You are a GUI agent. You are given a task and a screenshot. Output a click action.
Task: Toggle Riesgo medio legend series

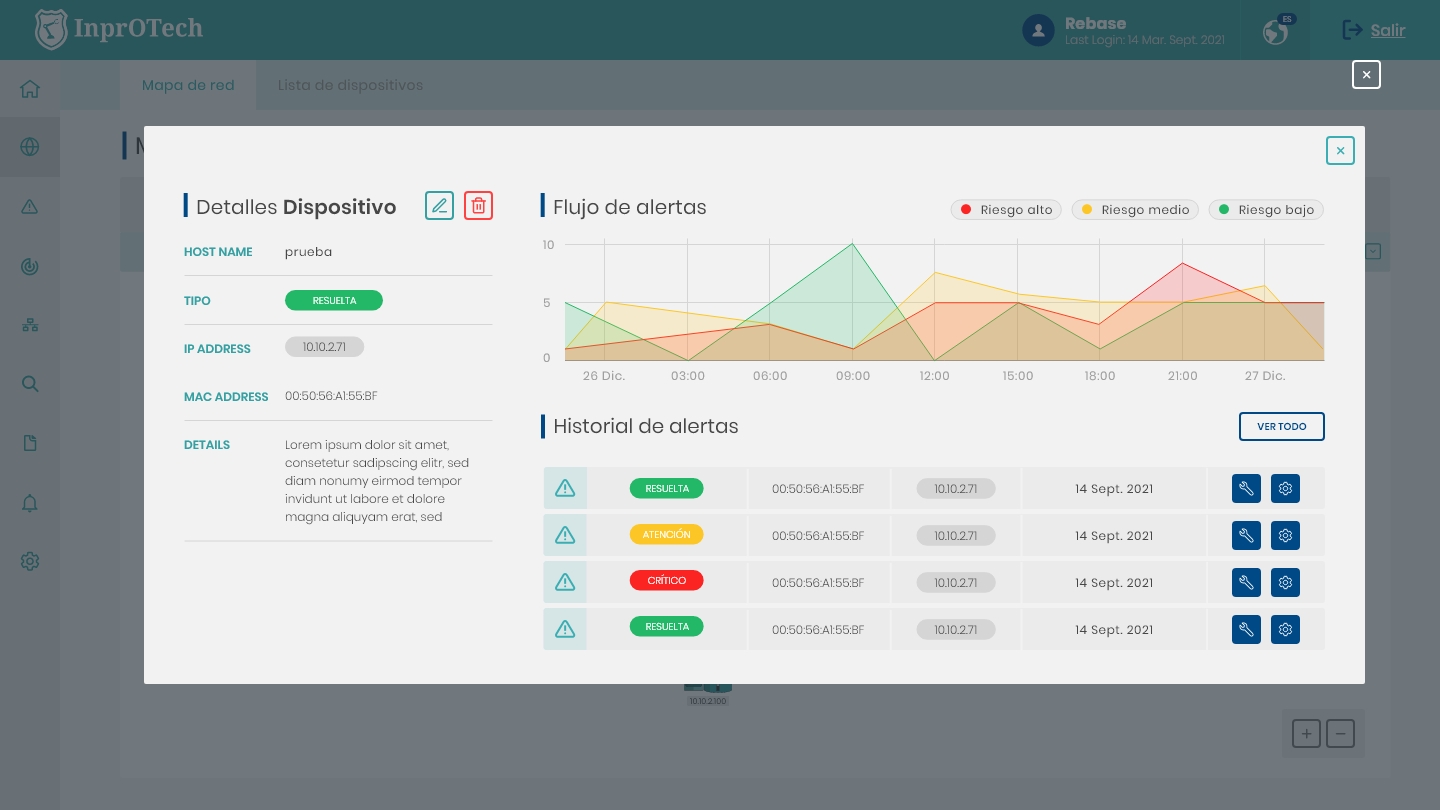click(1134, 210)
